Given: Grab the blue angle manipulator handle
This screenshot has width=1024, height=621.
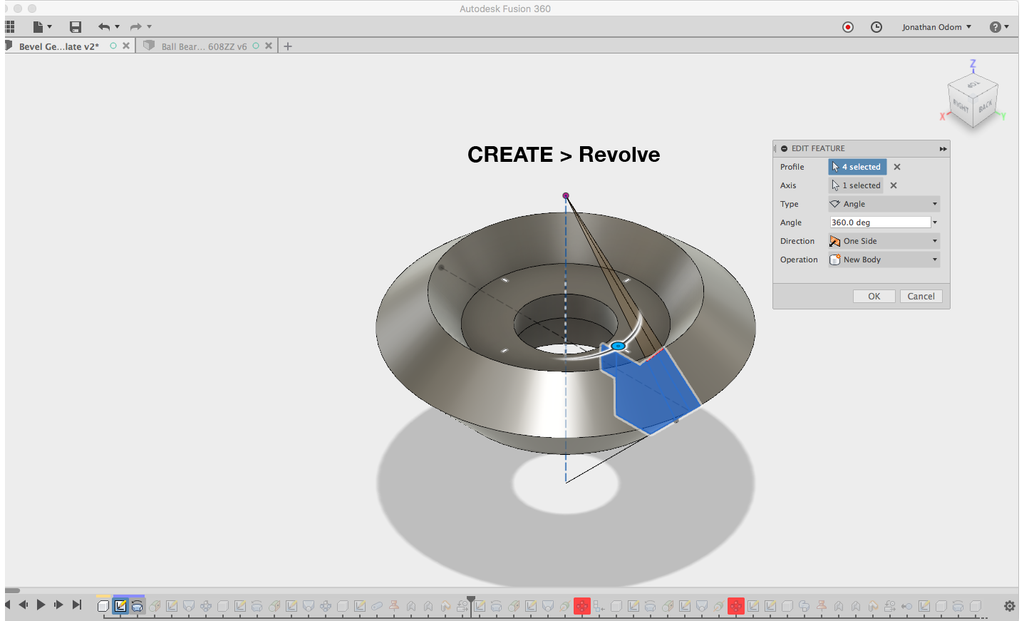Looking at the screenshot, I should [x=618, y=346].
